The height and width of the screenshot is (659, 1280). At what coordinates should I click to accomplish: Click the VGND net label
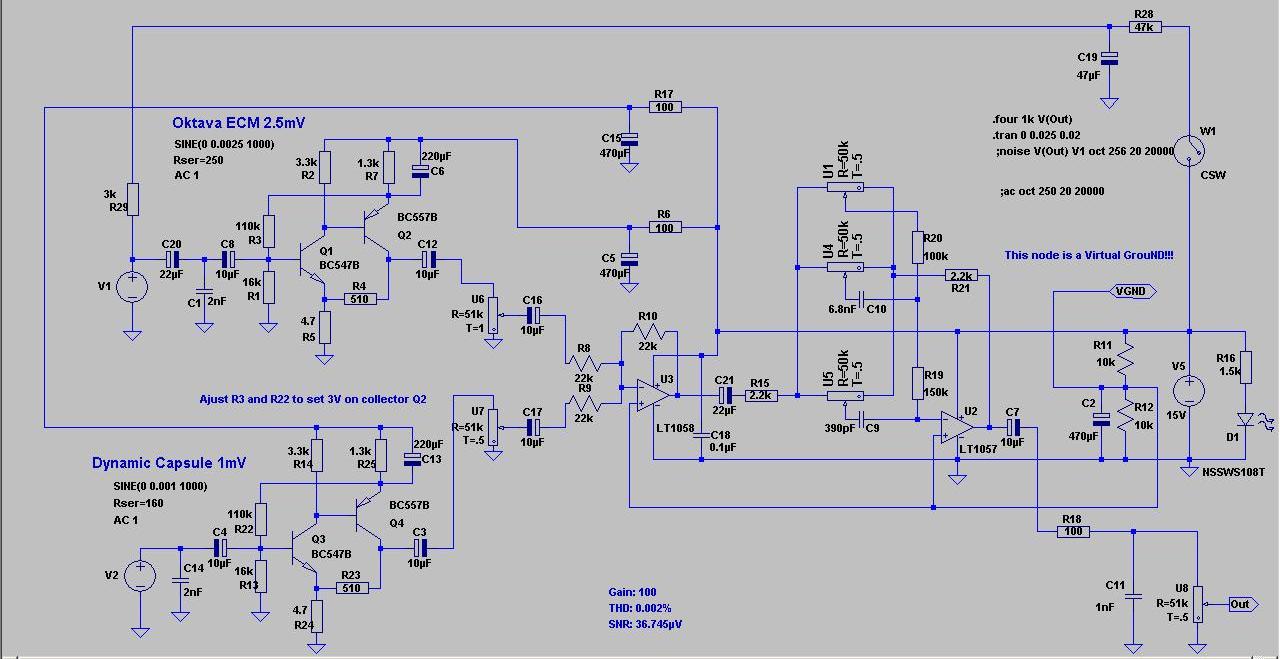click(x=1134, y=291)
